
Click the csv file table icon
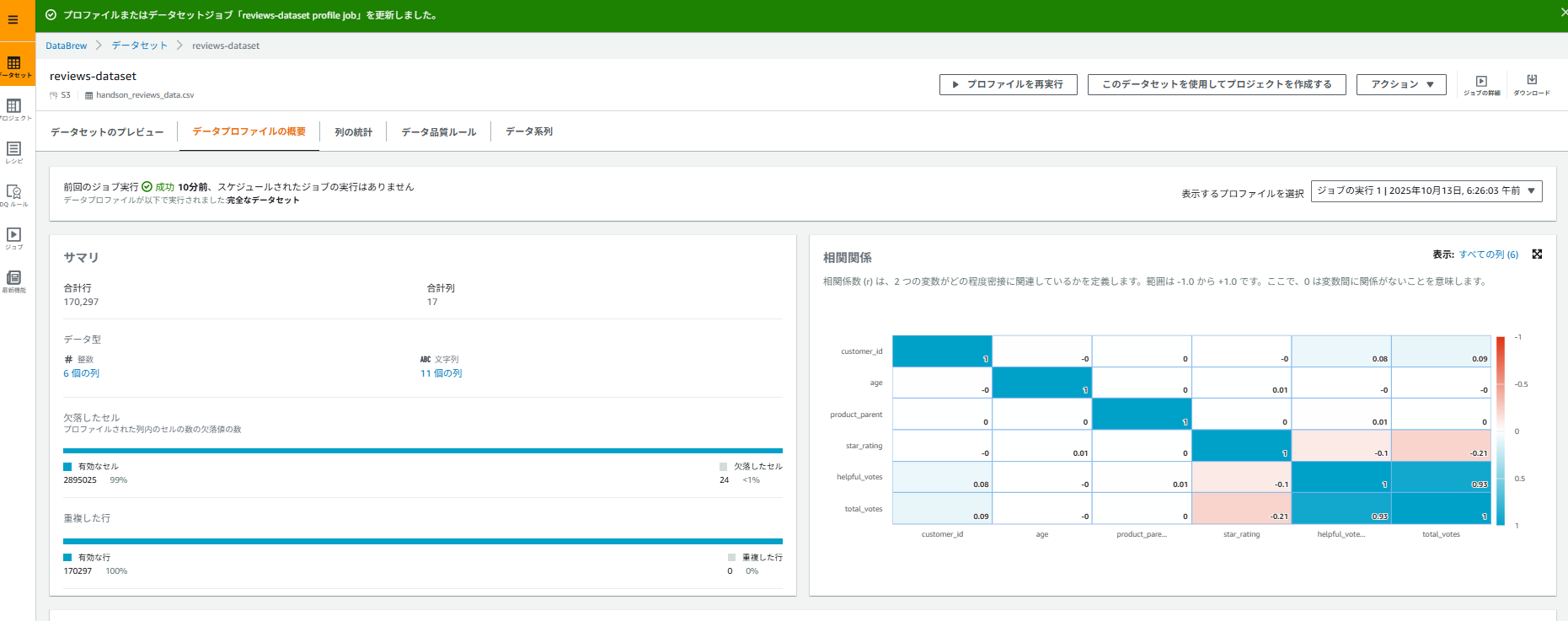tap(89, 95)
